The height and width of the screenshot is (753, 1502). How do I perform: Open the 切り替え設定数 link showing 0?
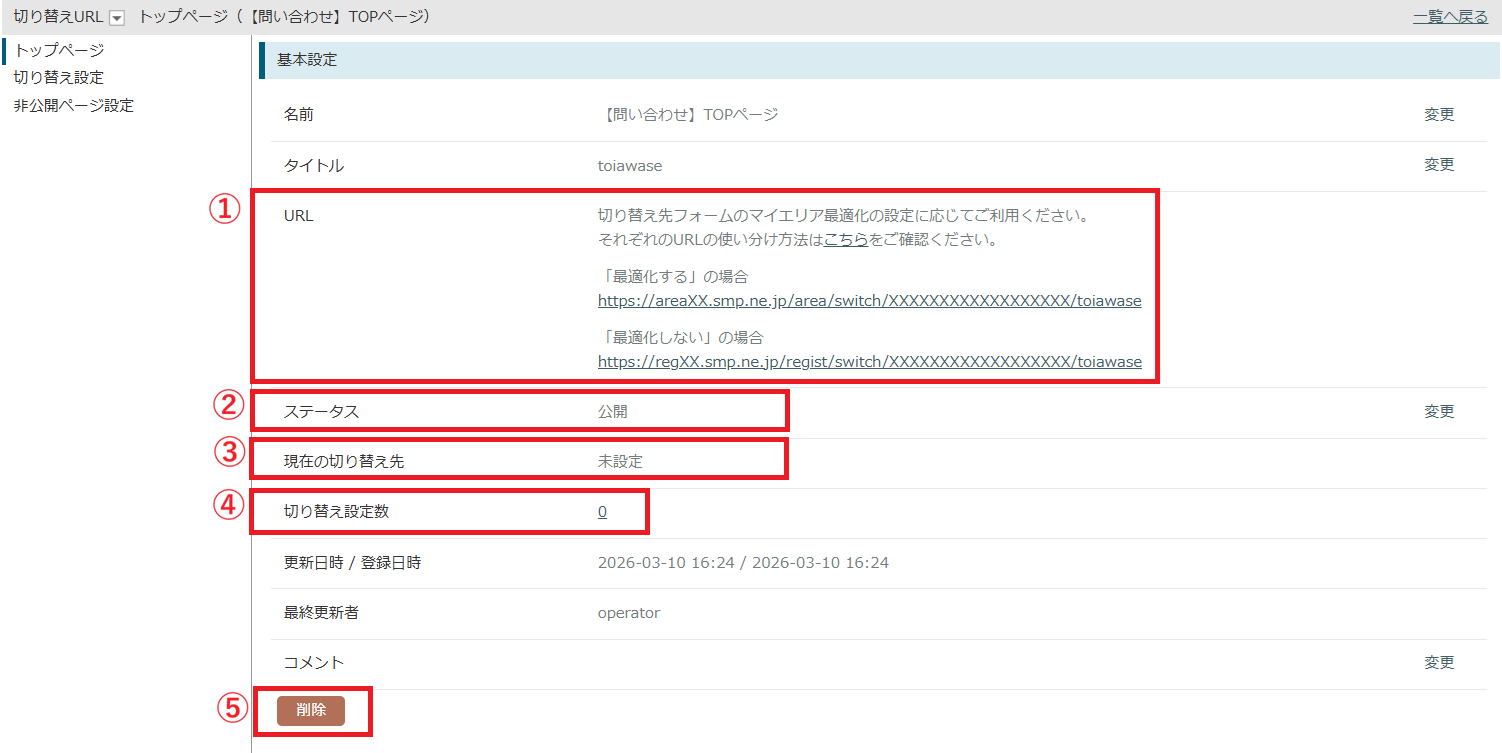tap(602, 512)
